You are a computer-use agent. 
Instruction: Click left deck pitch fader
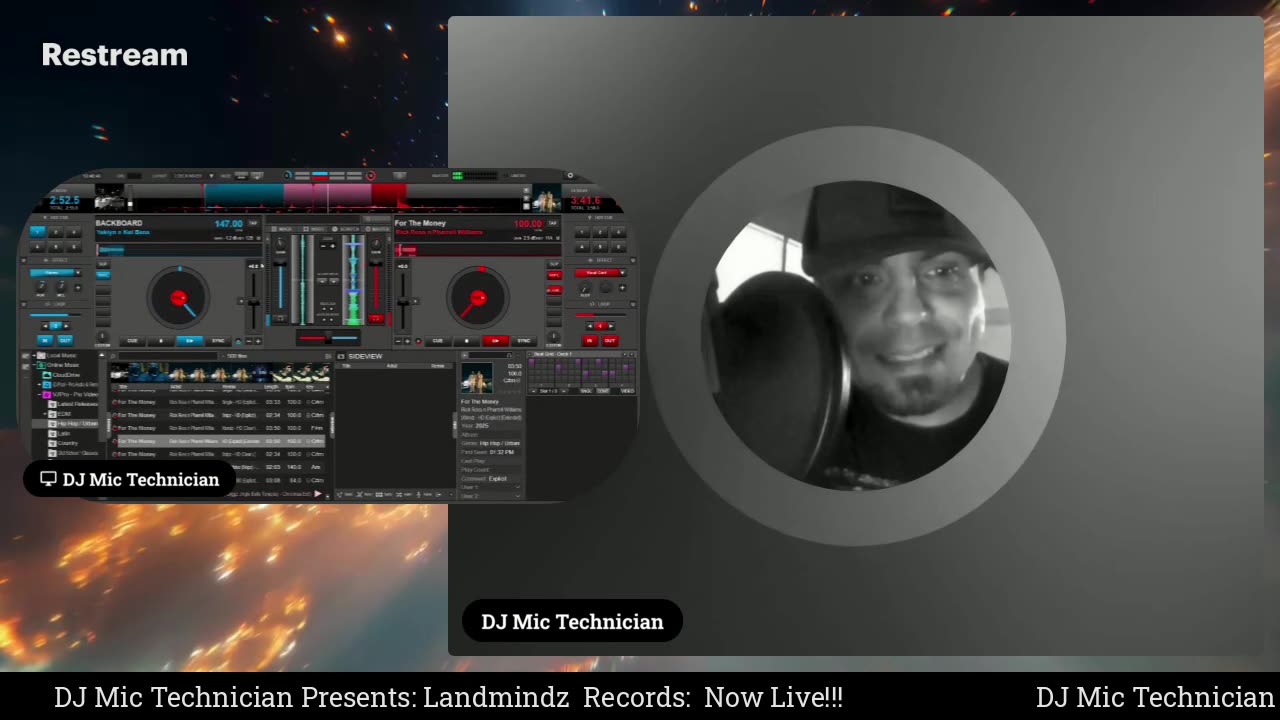[254, 302]
